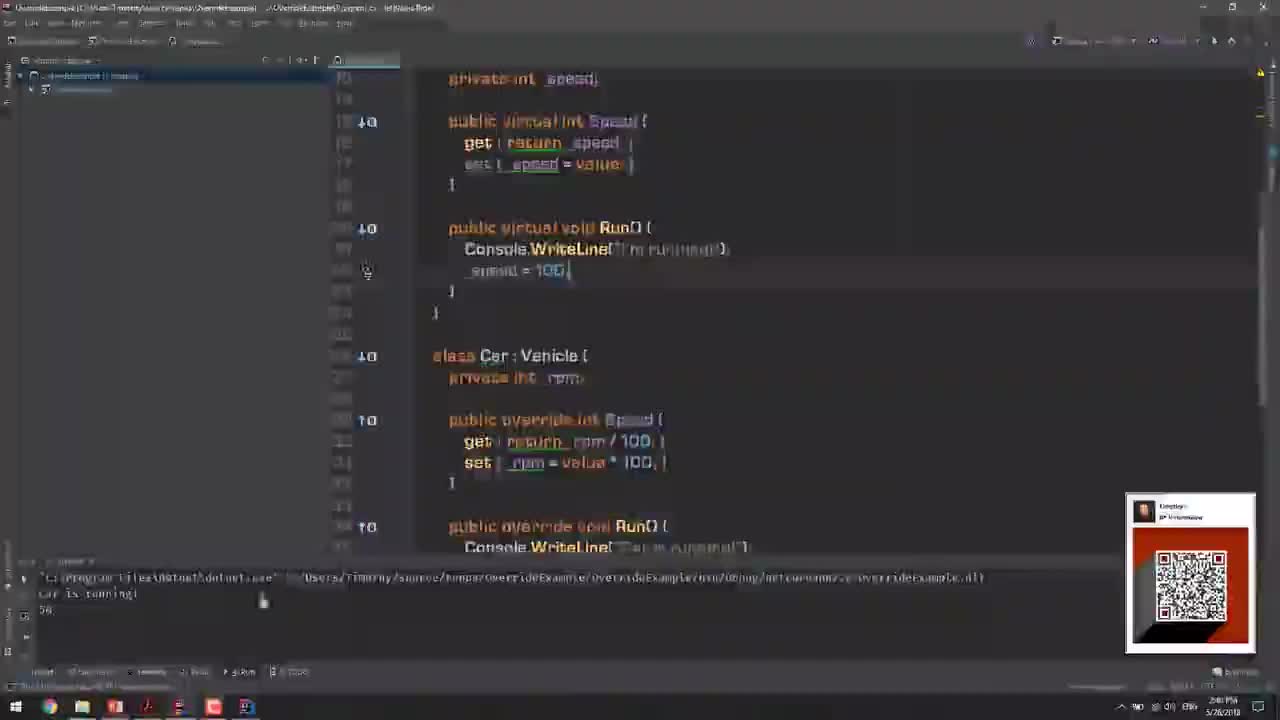Image resolution: width=1280 pixels, height=720 pixels.
Task: Click the '_speed = 100' statement
Action: (x=520, y=271)
